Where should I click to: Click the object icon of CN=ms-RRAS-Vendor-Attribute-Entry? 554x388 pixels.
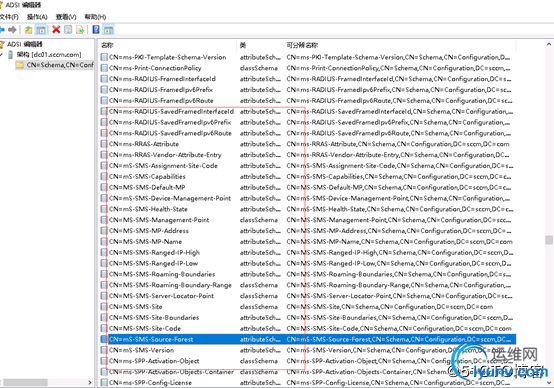pyautogui.click(x=104, y=155)
